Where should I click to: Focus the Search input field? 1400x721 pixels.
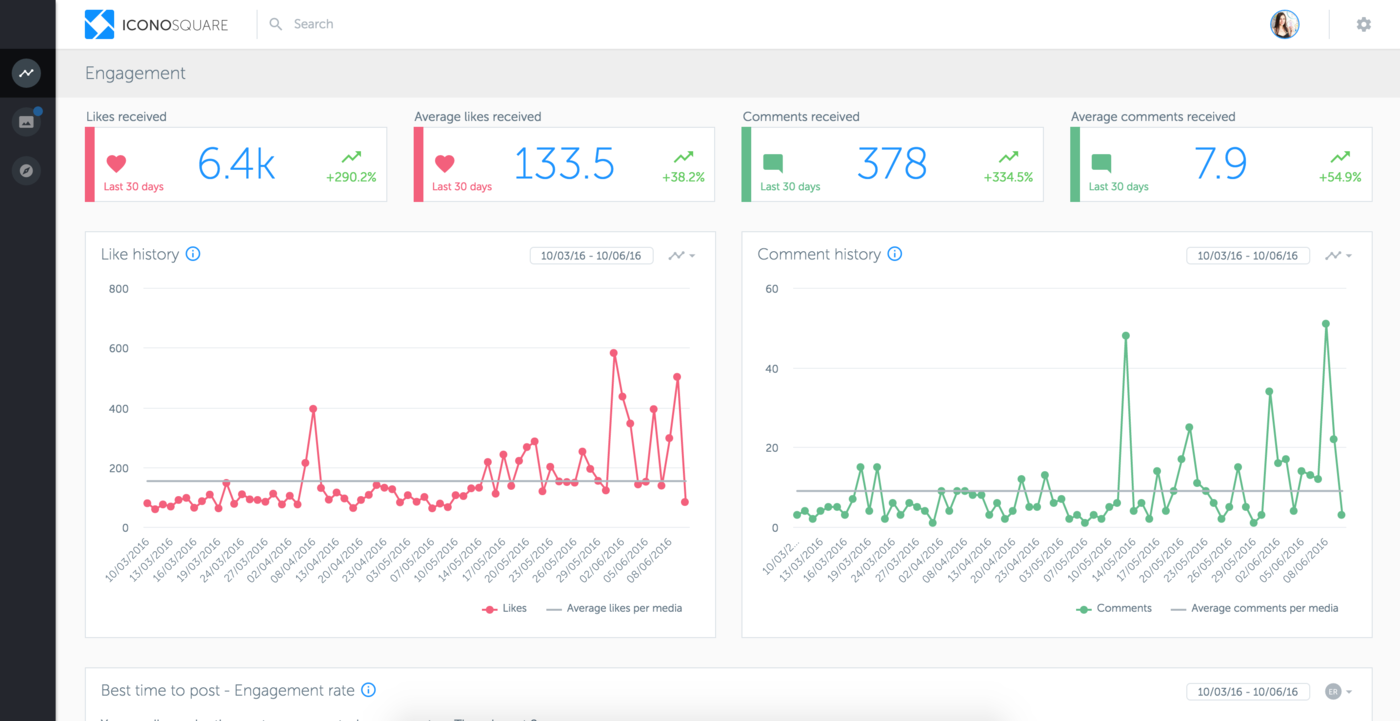click(x=313, y=24)
